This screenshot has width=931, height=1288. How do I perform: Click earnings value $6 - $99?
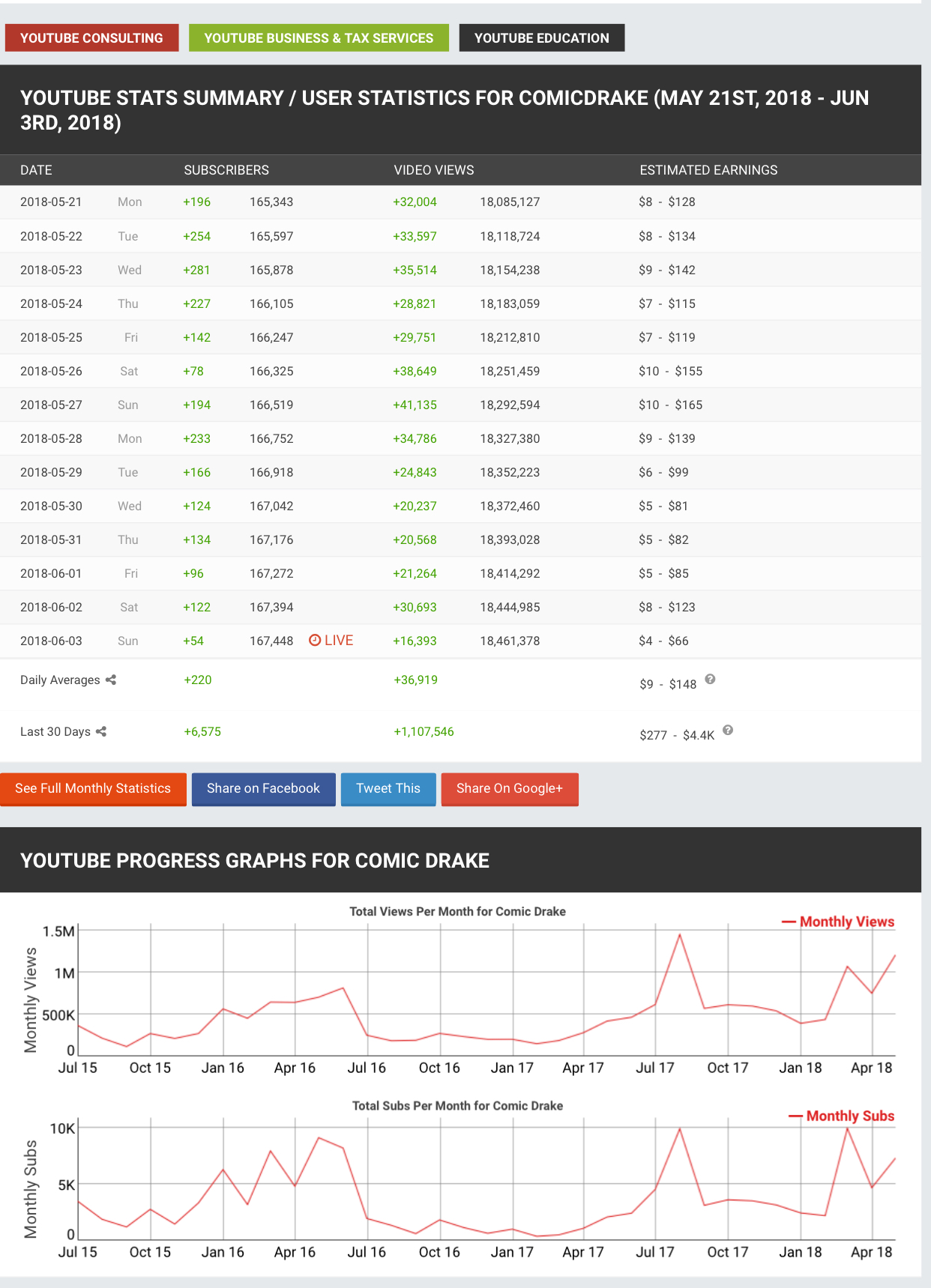pyautogui.click(x=663, y=472)
